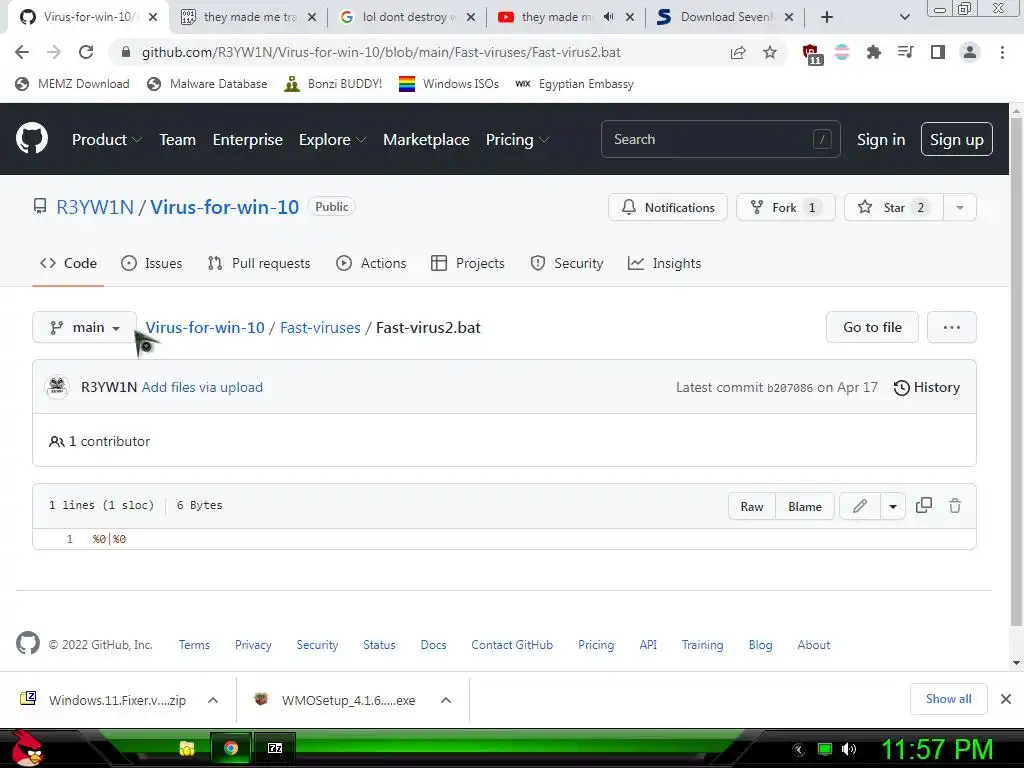Open the media control playlist icon
The width and height of the screenshot is (1024, 768).
pos(905,52)
